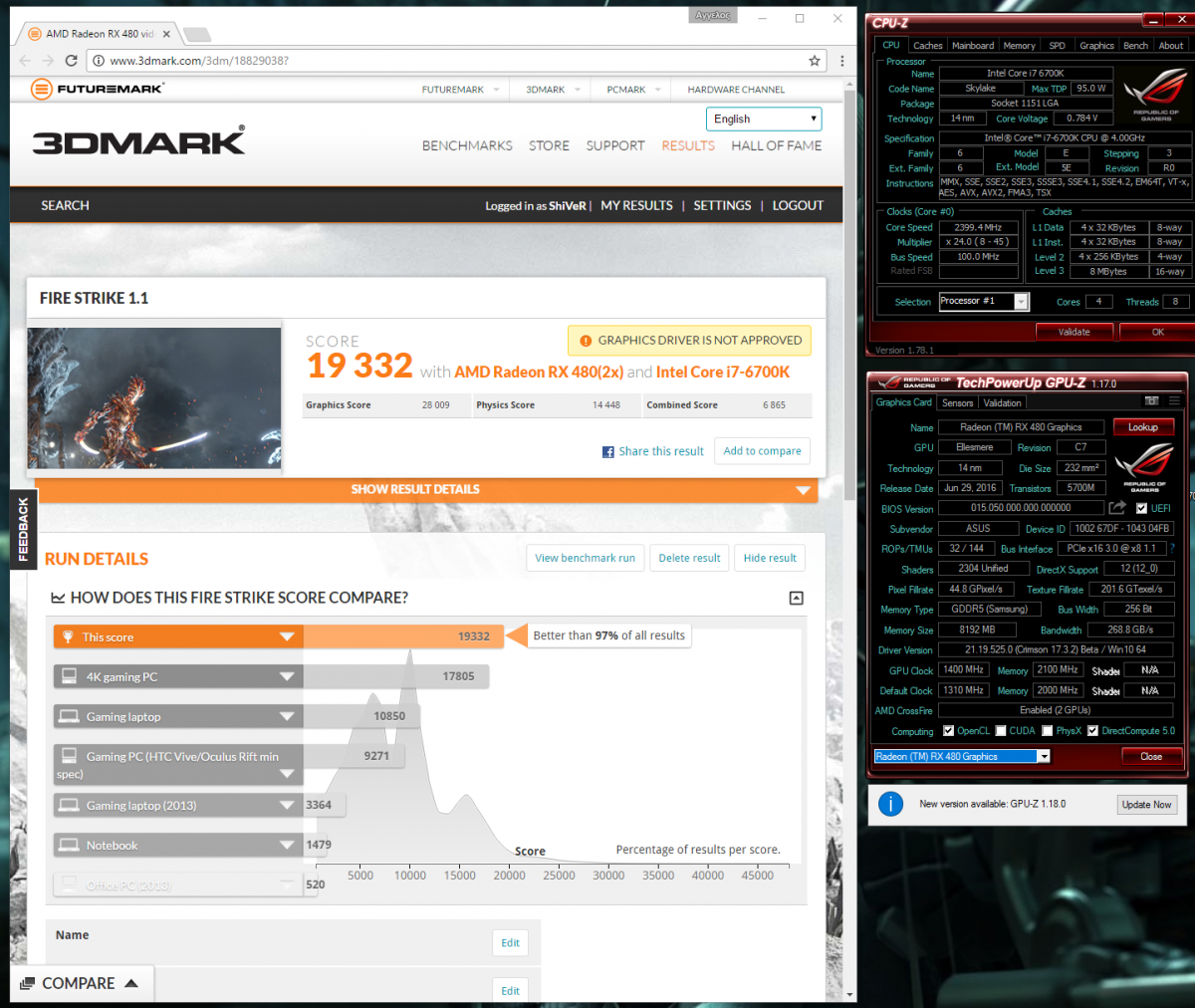Image resolution: width=1195 pixels, height=1008 pixels.
Task: Toggle the UEFI checkbox in GPU-Z
Action: (1141, 508)
